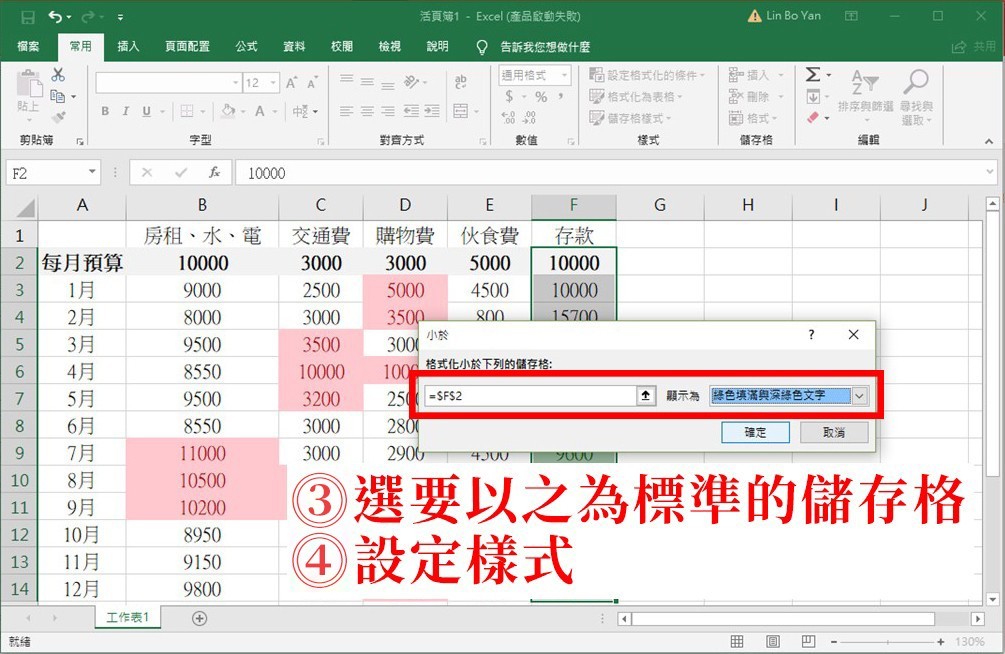Click the vertical scrollbar down arrow
This screenshot has width=1005, height=654.
[992, 600]
